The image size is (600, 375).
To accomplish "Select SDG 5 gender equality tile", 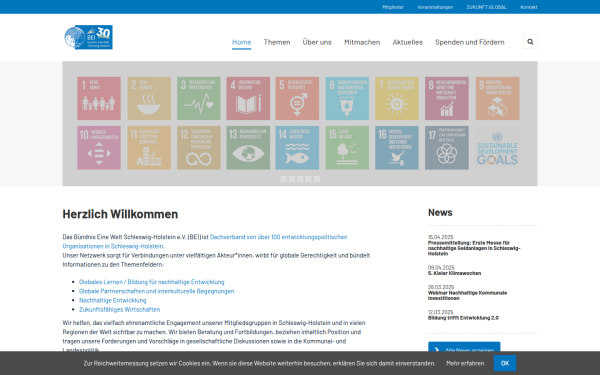I will click(x=297, y=98).
